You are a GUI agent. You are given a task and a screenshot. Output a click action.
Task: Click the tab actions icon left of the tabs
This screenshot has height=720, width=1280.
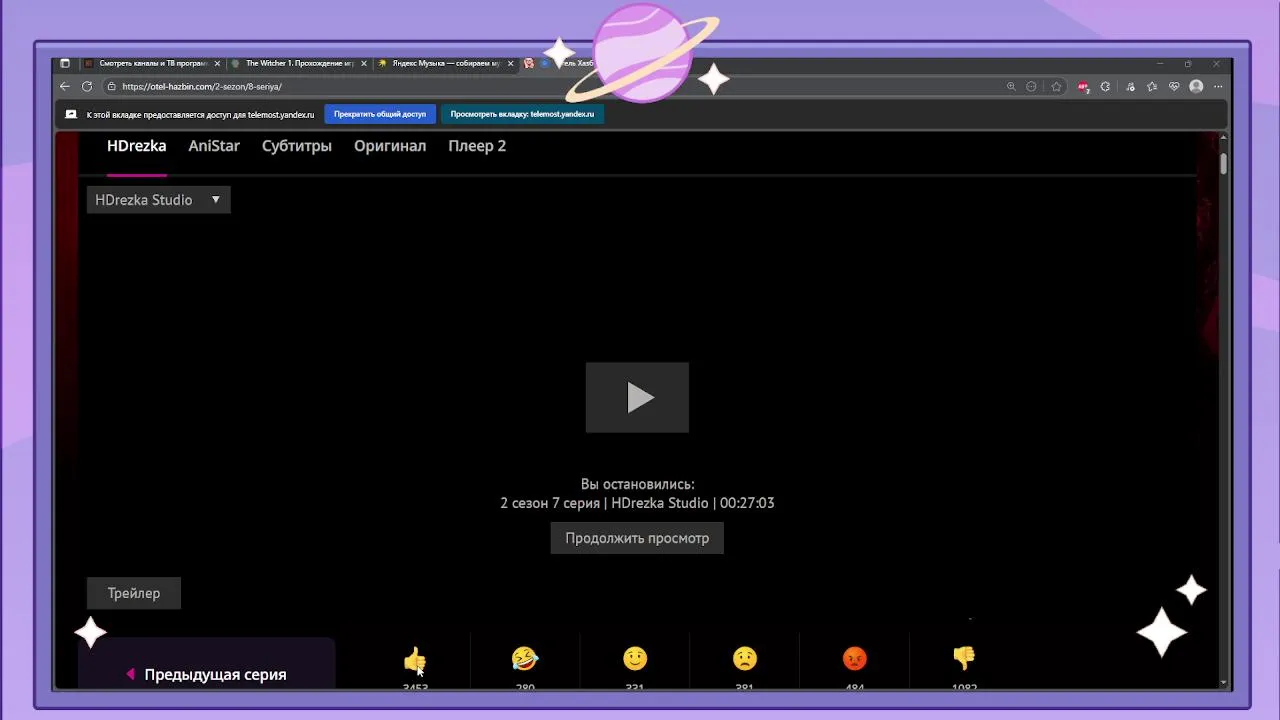click(65, 63)
